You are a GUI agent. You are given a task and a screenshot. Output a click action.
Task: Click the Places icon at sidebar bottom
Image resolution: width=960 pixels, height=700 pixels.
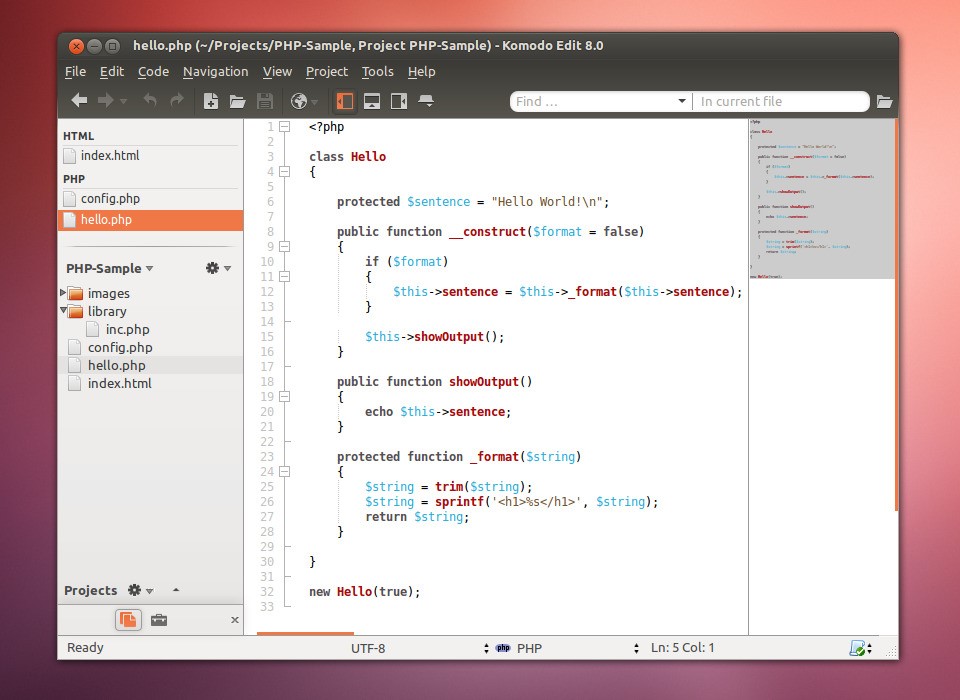point(128,620)
